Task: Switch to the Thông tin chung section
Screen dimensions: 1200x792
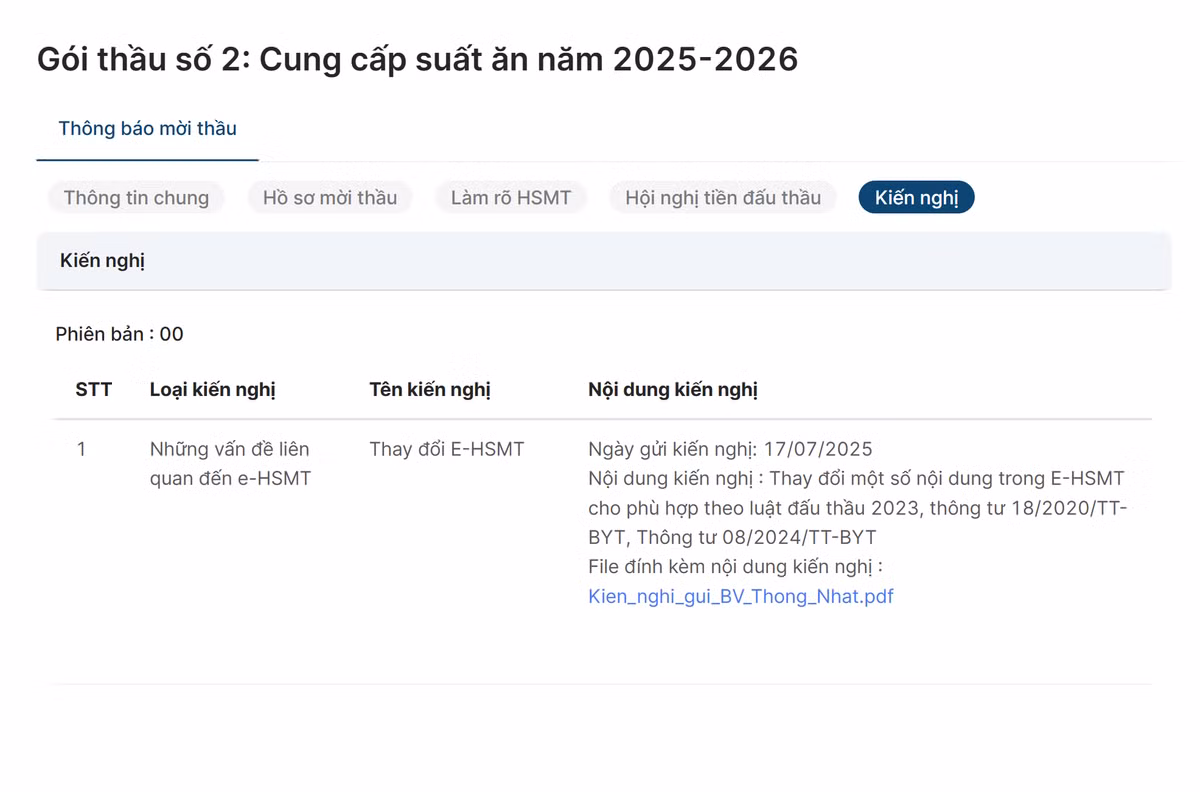Action: coord(136,198)
